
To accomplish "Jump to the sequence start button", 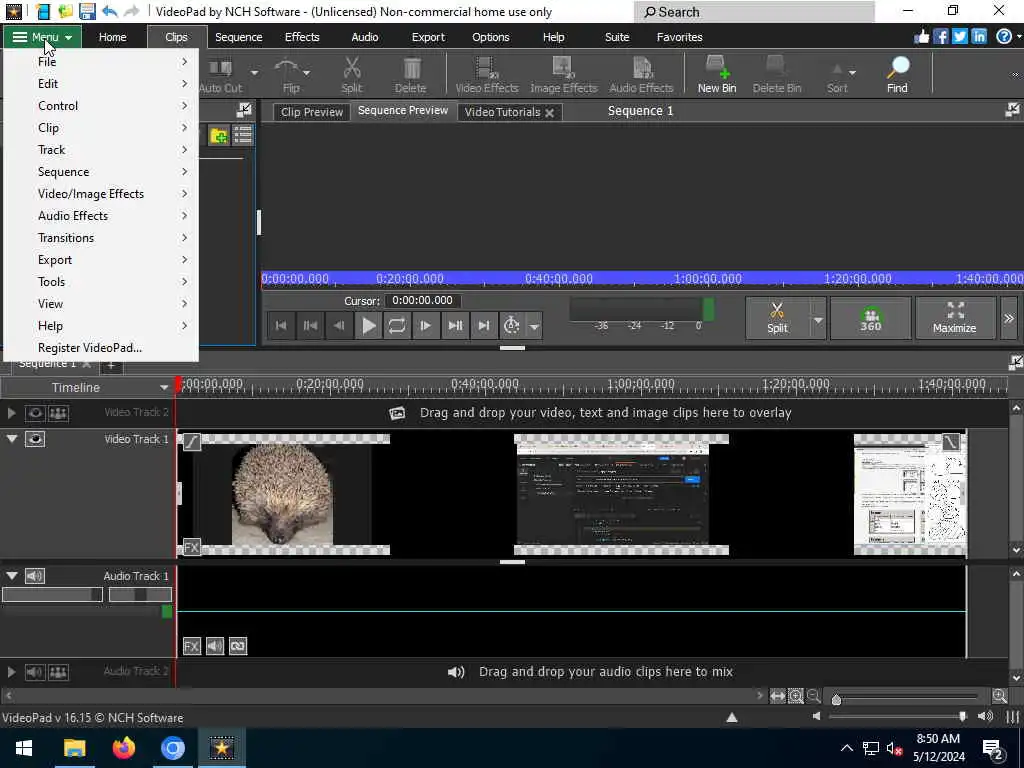I will tap(281, 325).
